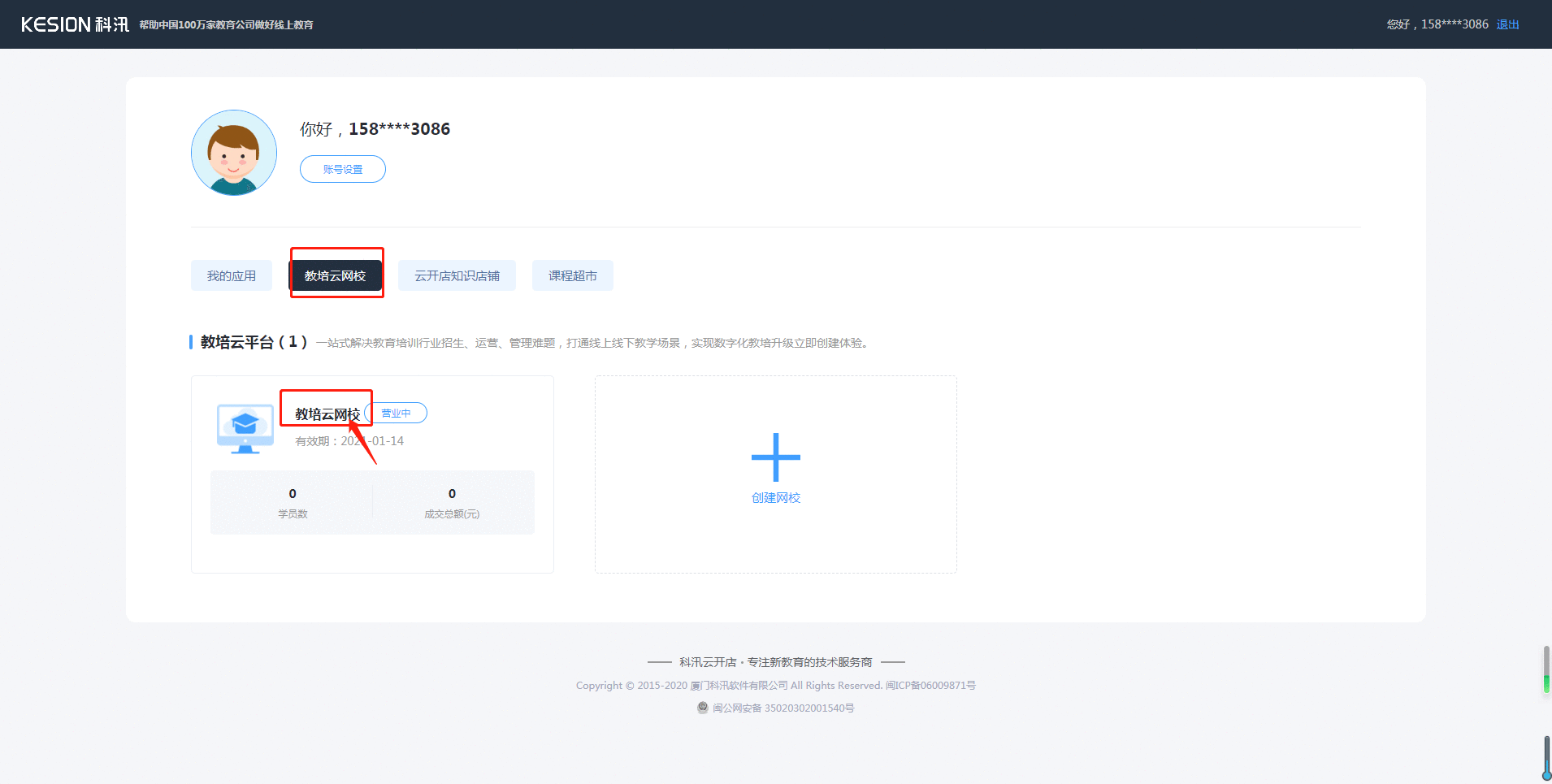Click the police badge icon in footer
1552x784 pixels.
[703, 708]
